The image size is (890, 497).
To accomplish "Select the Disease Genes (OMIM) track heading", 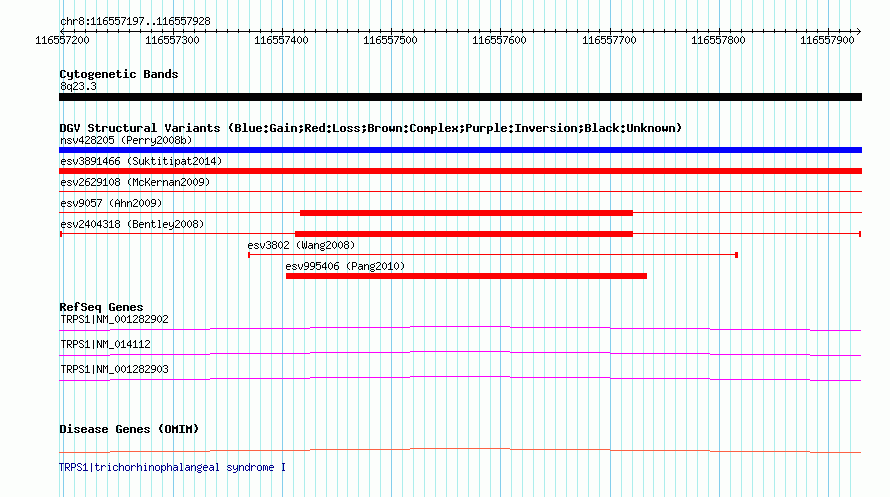I will click(x=129, y=429).
